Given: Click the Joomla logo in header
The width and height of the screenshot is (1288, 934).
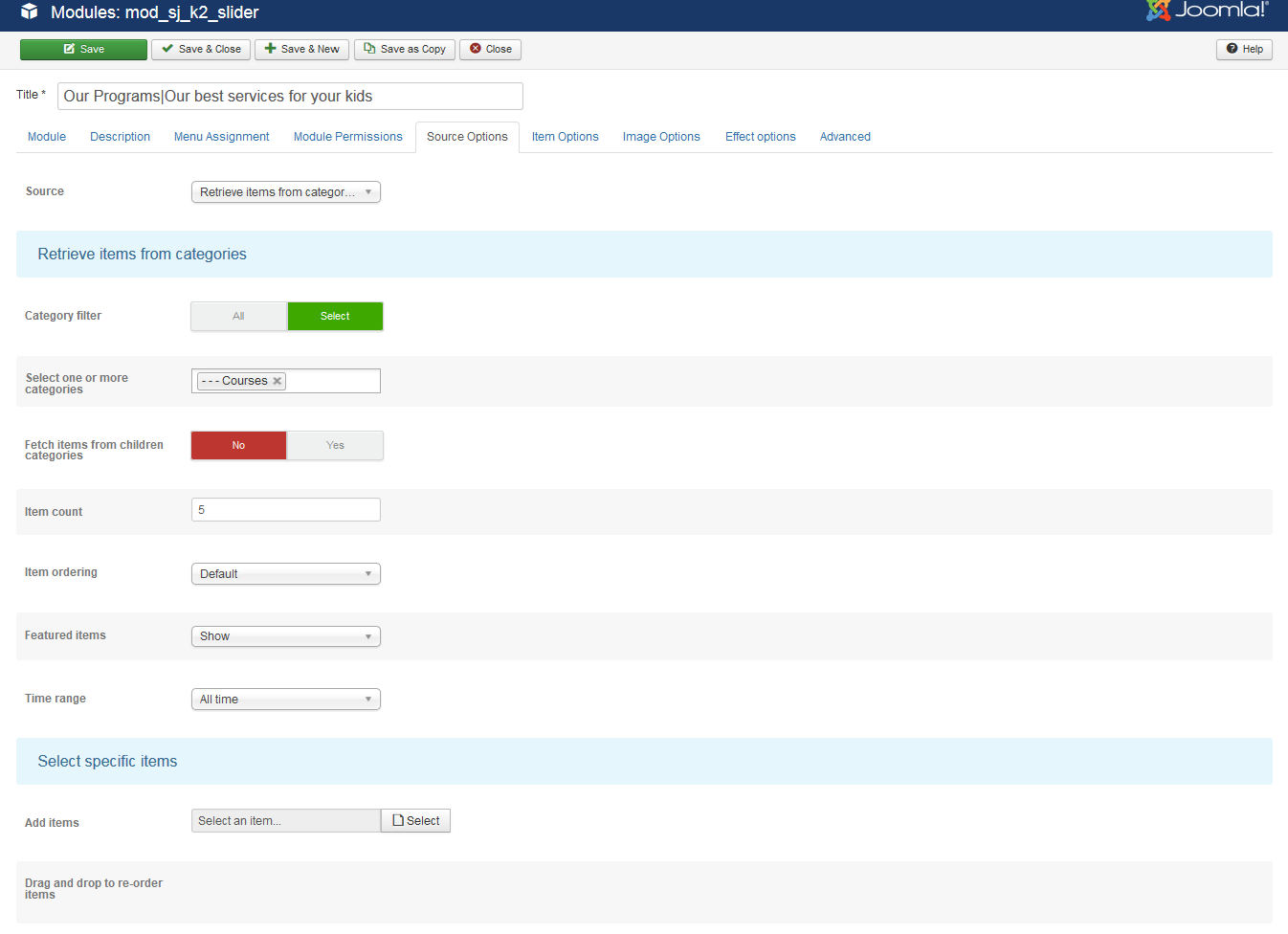Looking at the screenshot, I should point(1208,11).
